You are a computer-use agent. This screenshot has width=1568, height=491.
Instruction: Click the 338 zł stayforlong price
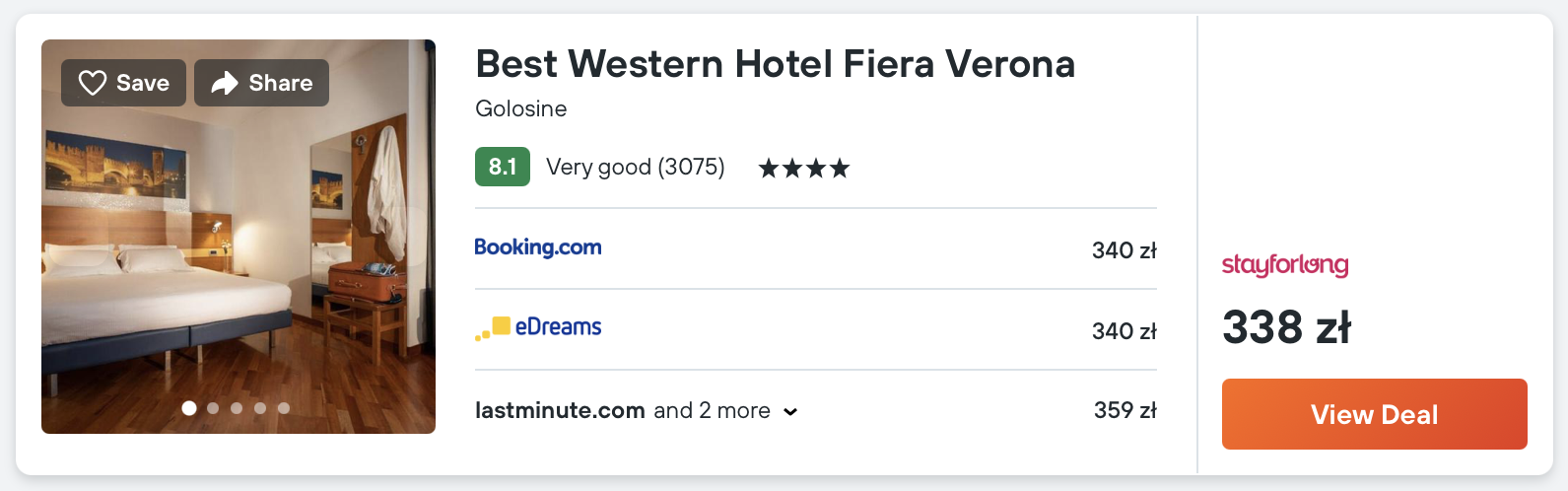coord(1286,327)
